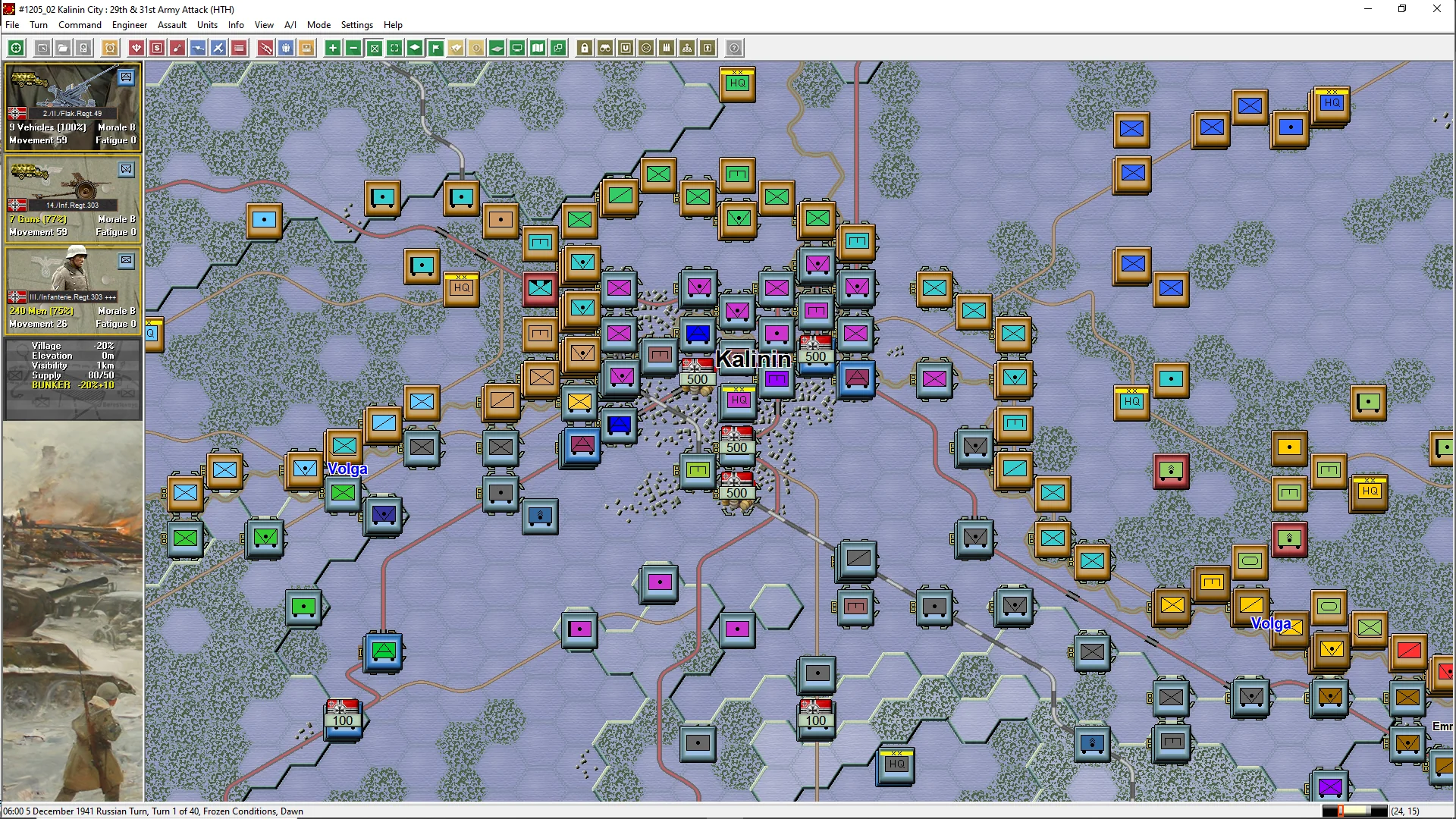This screenshot has width=1456, height=819.
Task: Toggle the unit bases display button
Action: coord(415,49)
